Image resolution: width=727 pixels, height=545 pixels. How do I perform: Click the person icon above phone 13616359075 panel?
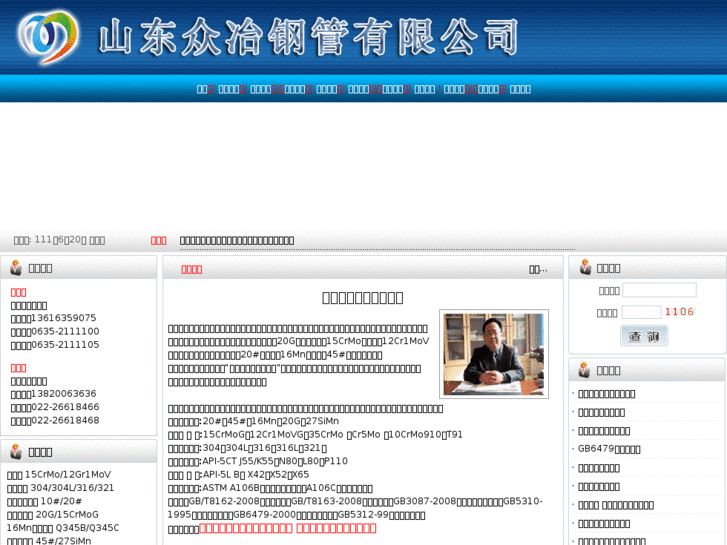[16, 268]
